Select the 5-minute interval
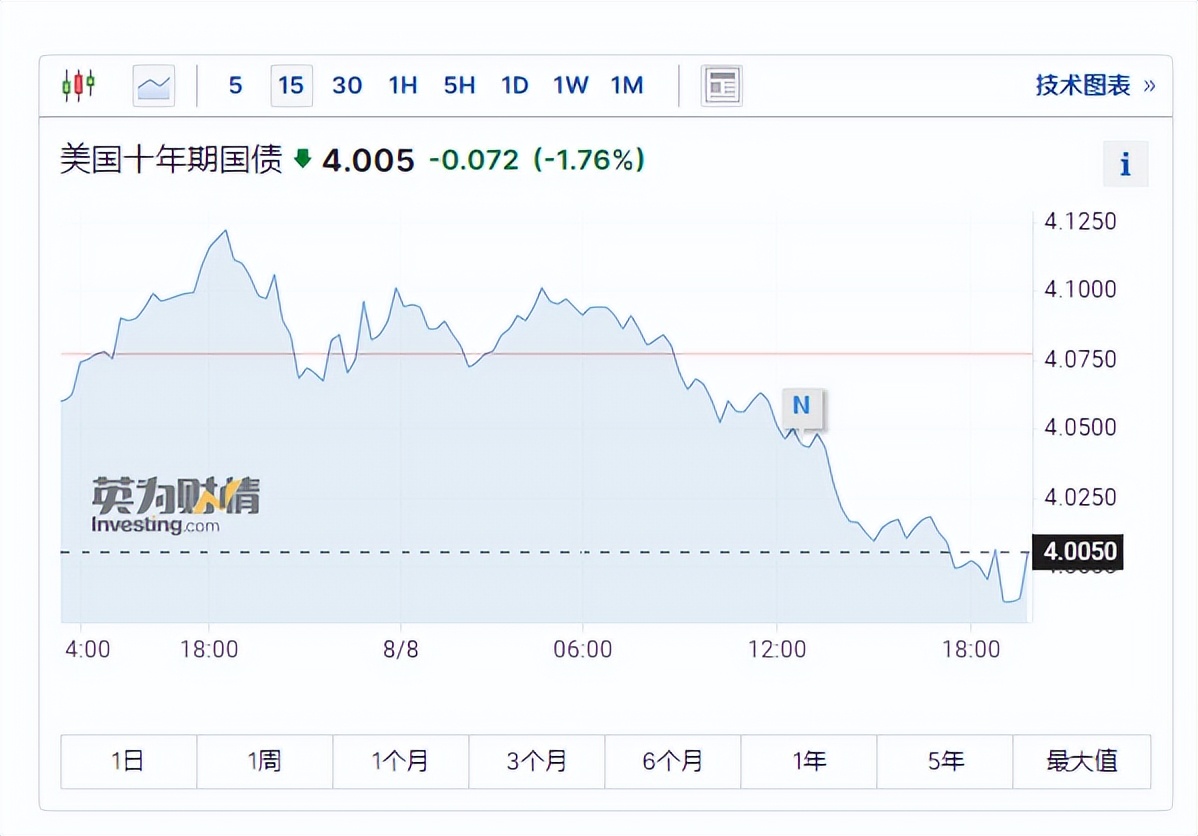The width and height of the screenshot is (1198, 836). (235, 86)
